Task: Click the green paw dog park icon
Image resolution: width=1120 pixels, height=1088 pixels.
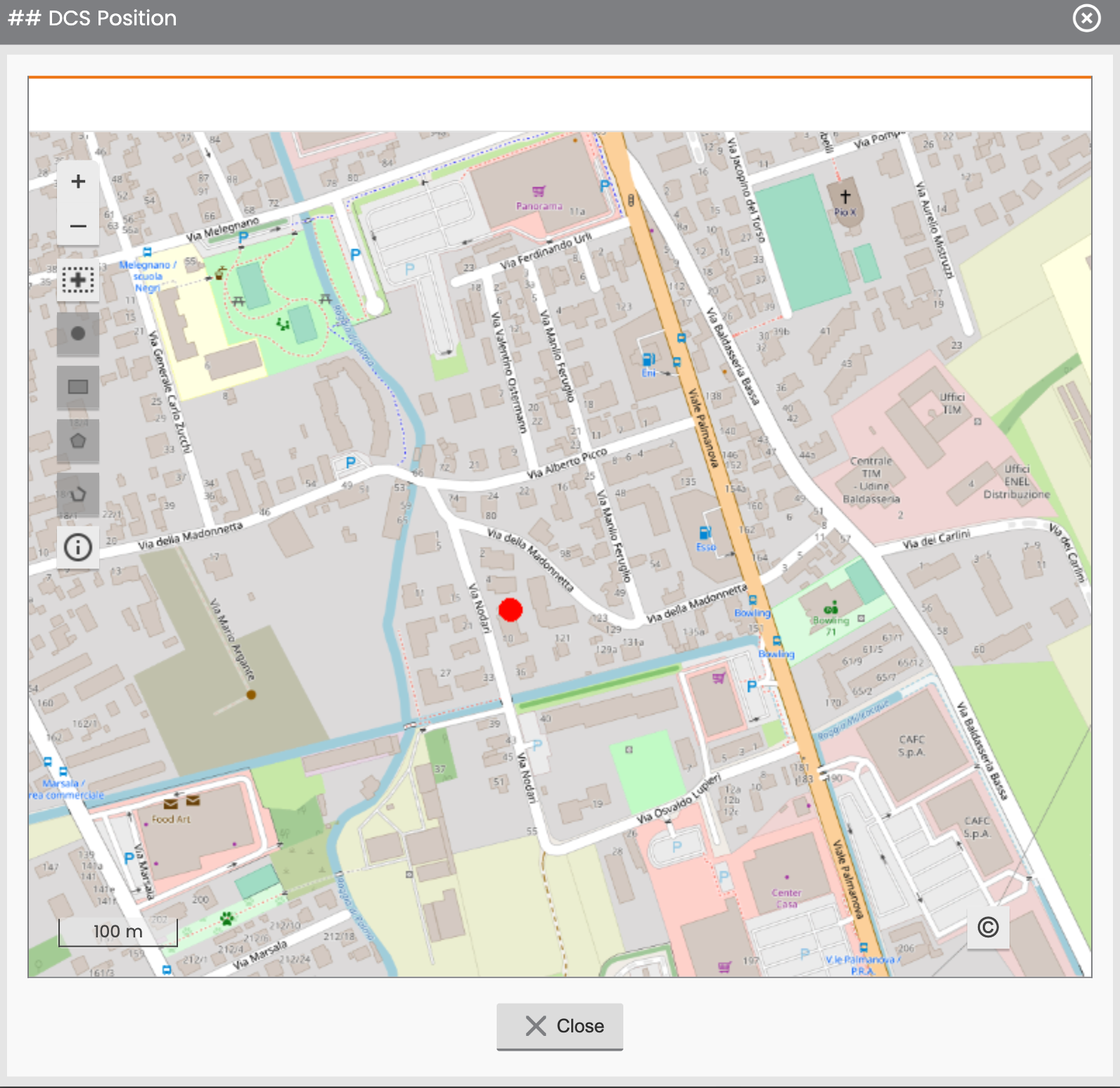Action: coord(227,918)
